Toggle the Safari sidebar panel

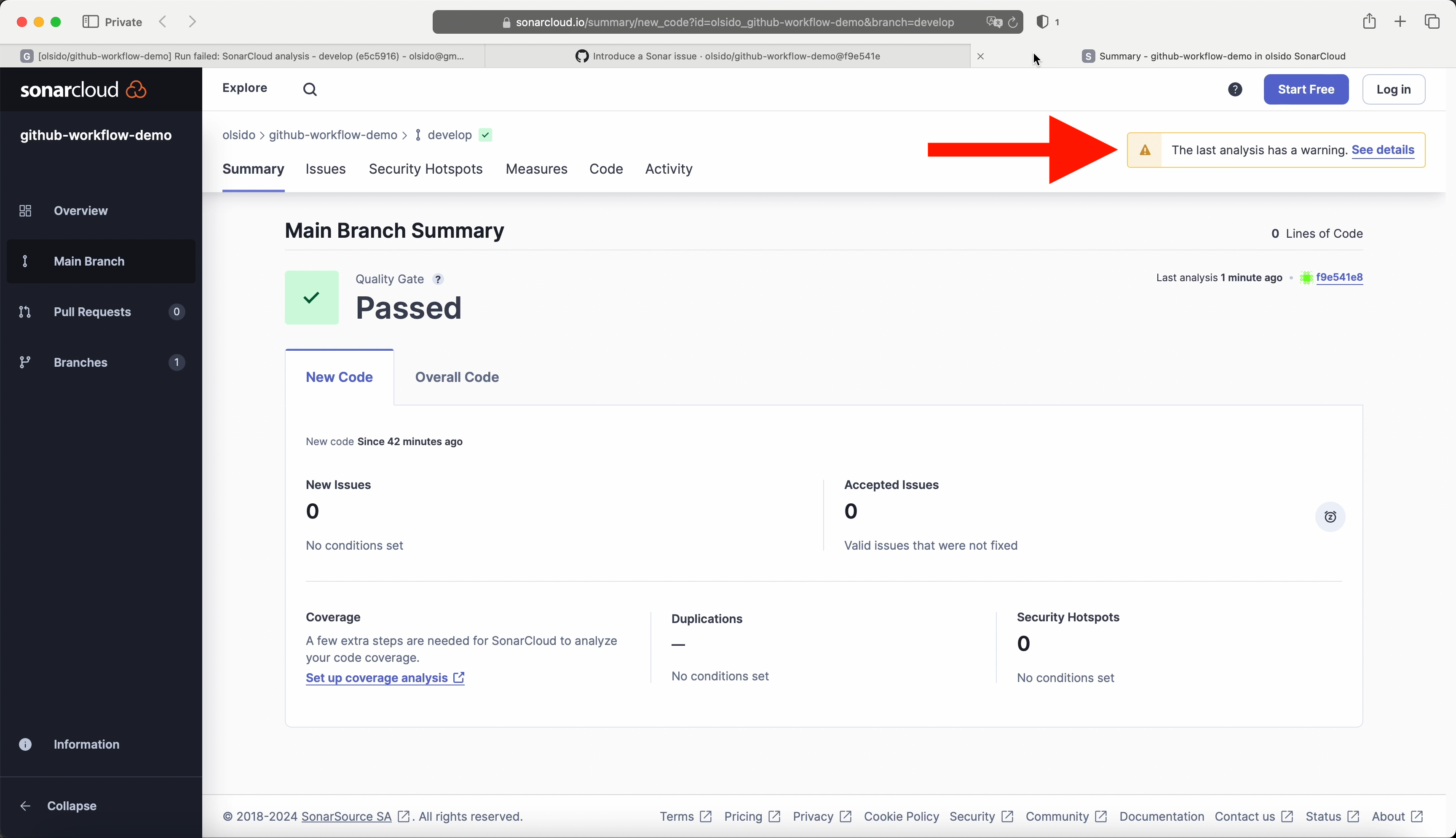[90, 22]
